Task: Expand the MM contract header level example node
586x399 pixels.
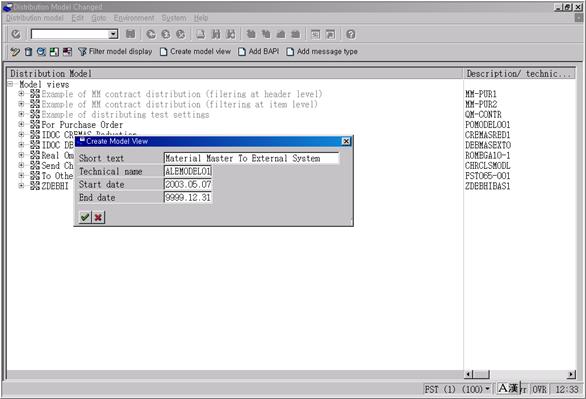Action: tap(21, 94)
